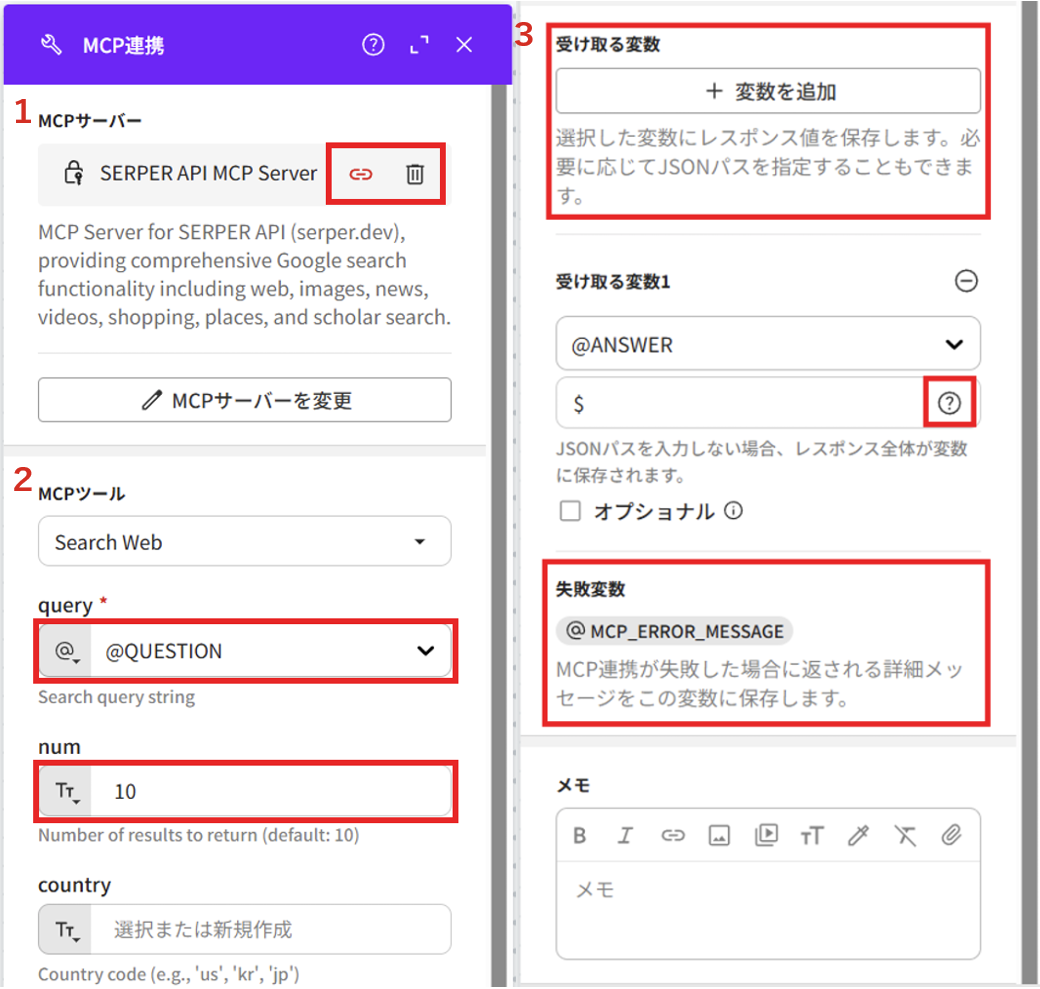Click the link icon beside SERPER API MCP Server
The width and height of the screenshot is (1040, 989).
coord(360,174)
